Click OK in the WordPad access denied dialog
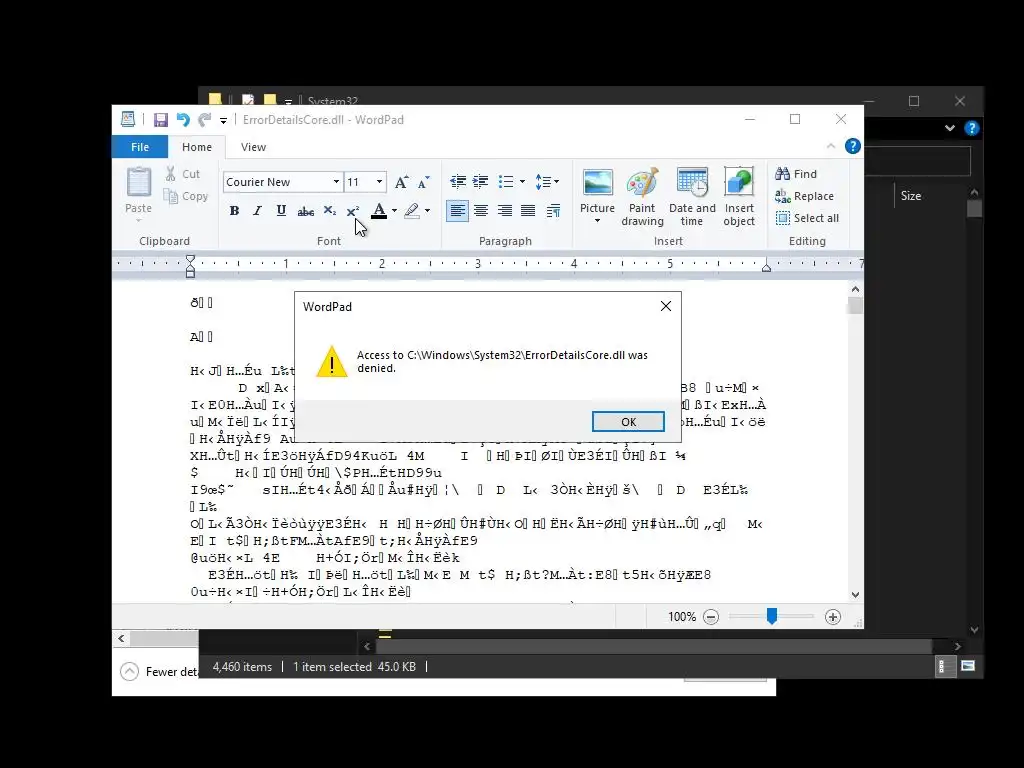 (x=628, y=422)
